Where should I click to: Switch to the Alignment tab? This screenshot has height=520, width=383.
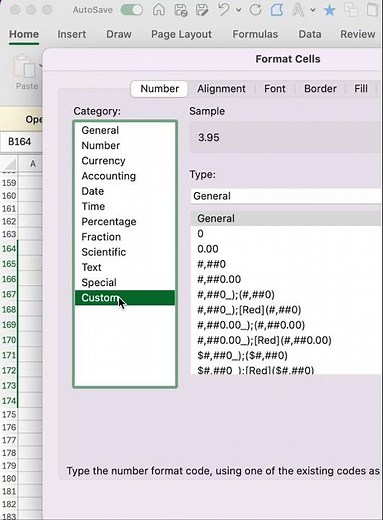pyautogui.click(x=221, y=89)
